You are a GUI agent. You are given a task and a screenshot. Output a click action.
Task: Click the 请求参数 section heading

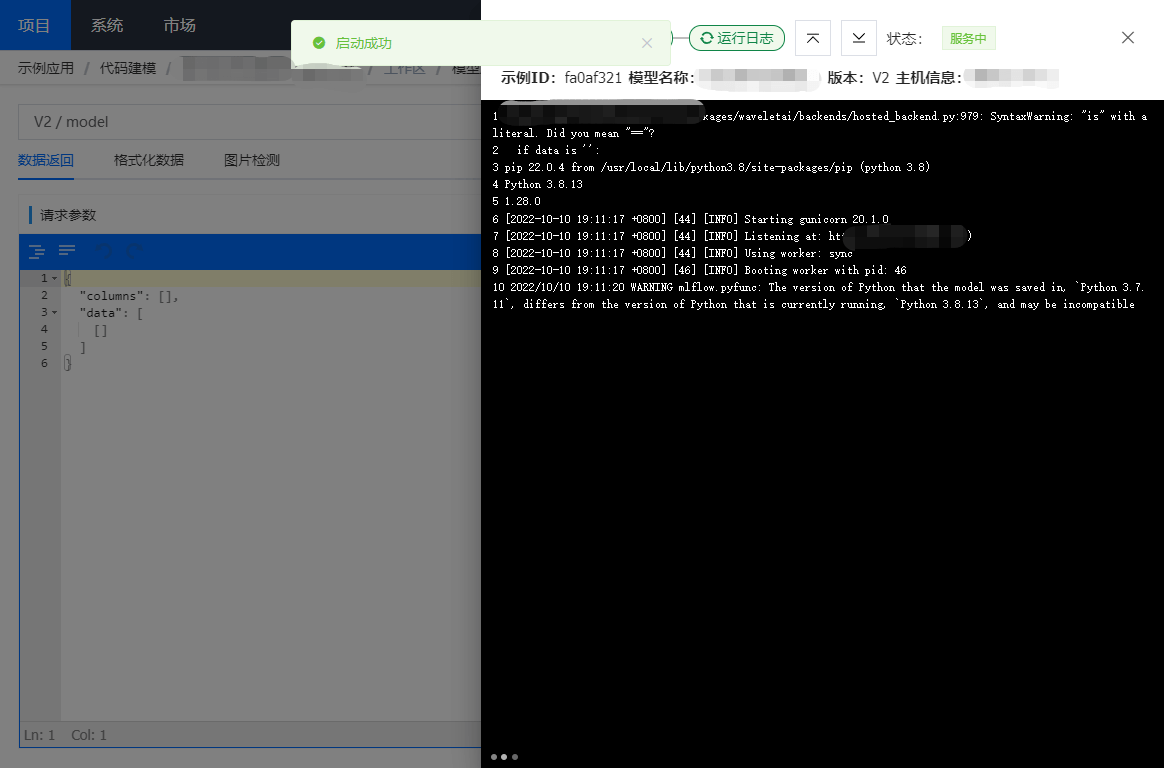(68, 215)
